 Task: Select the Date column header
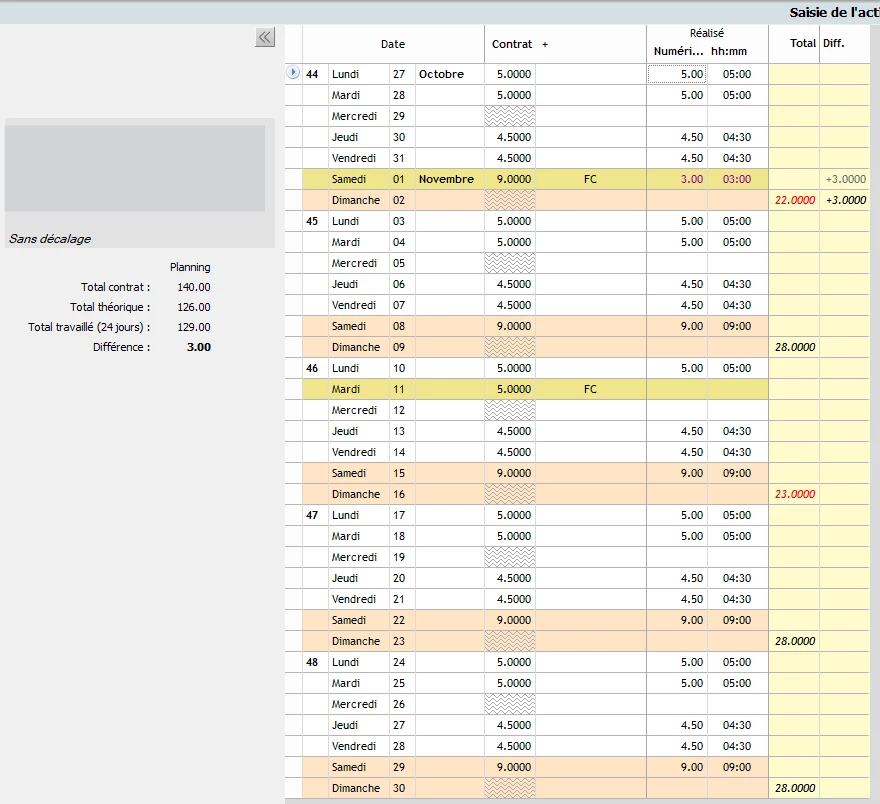[393, 44]
